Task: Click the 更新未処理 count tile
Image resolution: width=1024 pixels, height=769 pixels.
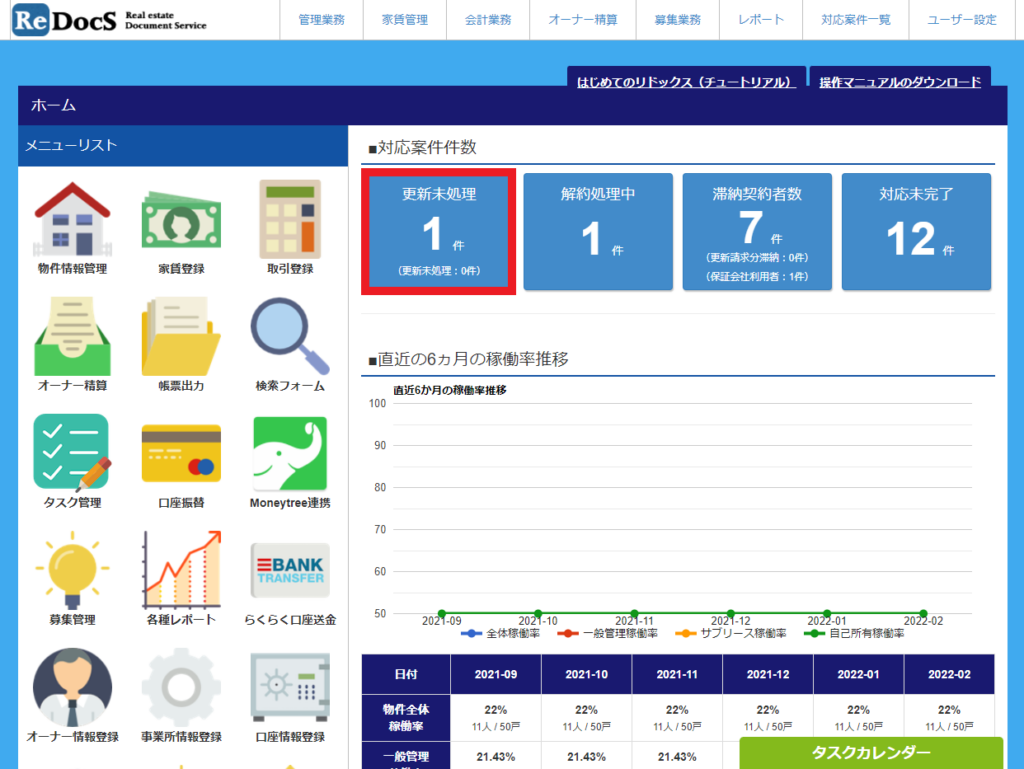Action: coord(439,232)
